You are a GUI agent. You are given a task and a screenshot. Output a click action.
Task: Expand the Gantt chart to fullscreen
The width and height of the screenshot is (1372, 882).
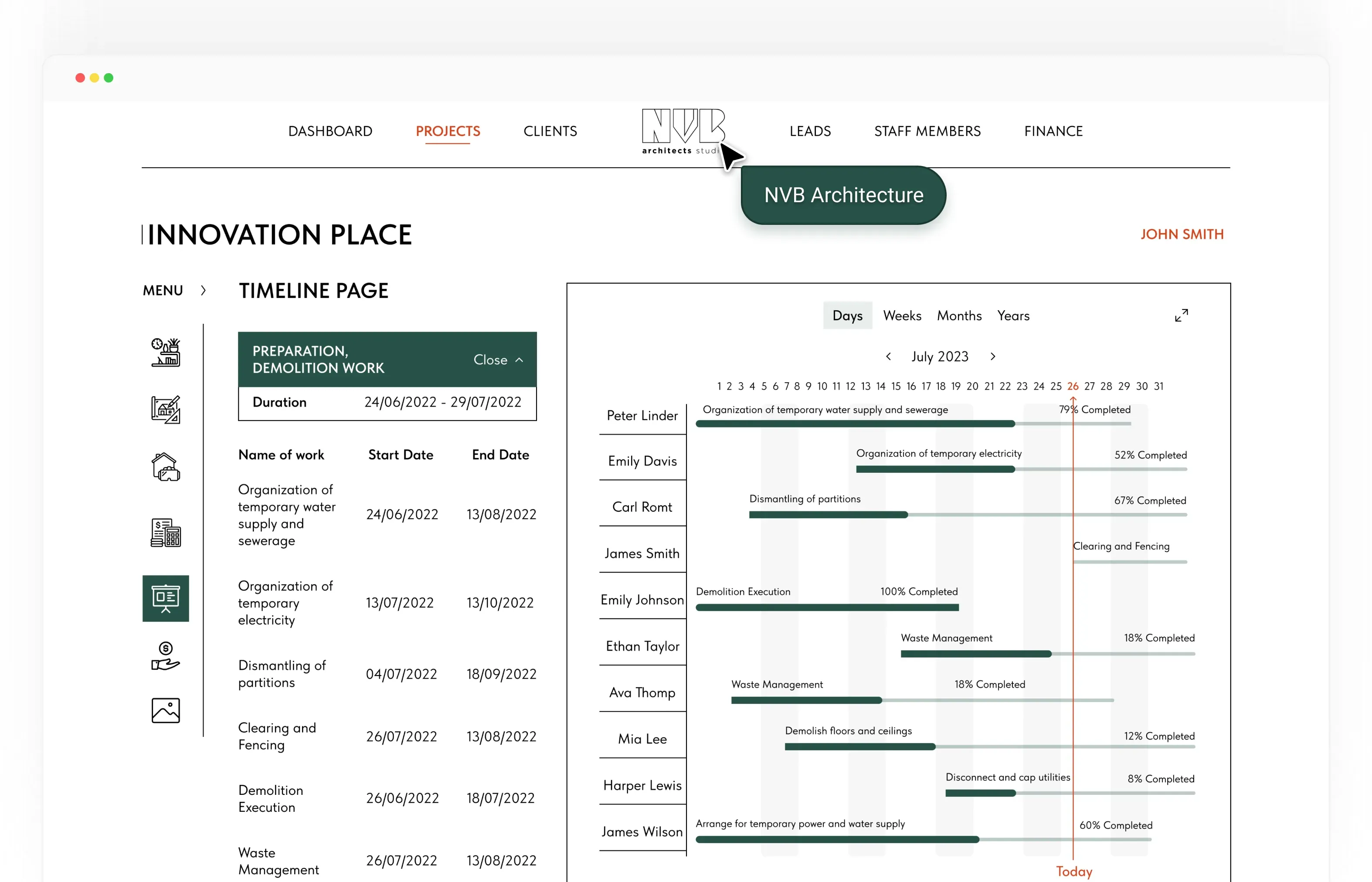(x=1181, y=315)
